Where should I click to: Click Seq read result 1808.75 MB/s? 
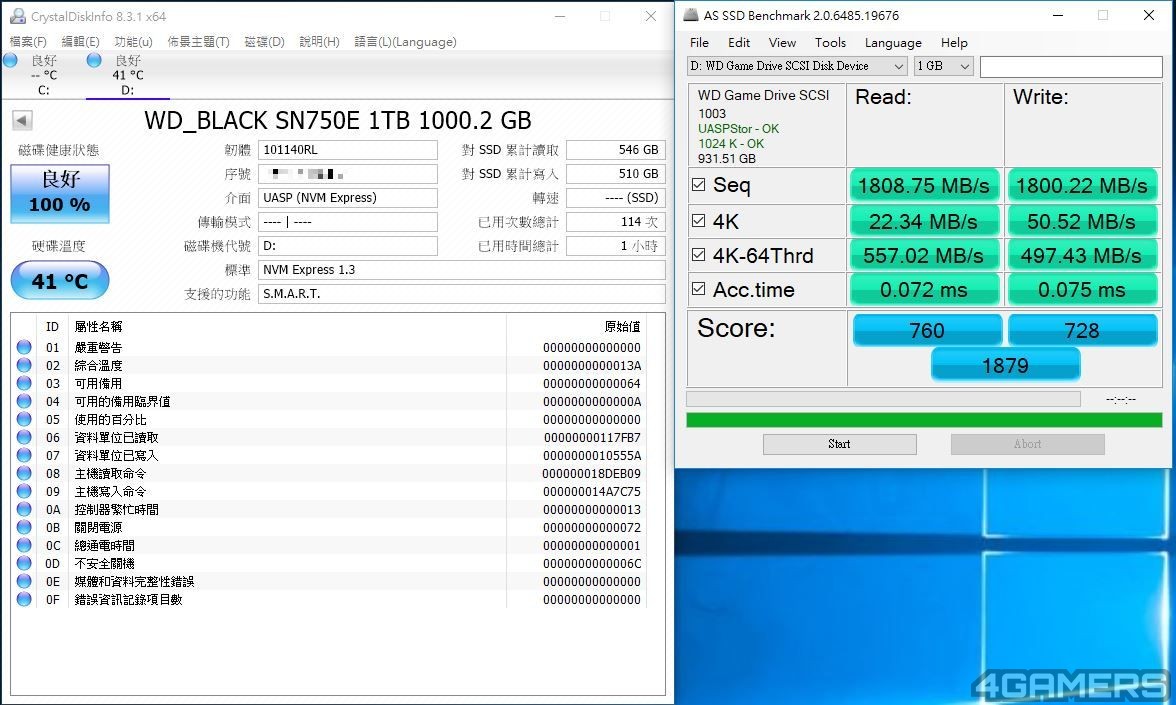tap(924, 185)
